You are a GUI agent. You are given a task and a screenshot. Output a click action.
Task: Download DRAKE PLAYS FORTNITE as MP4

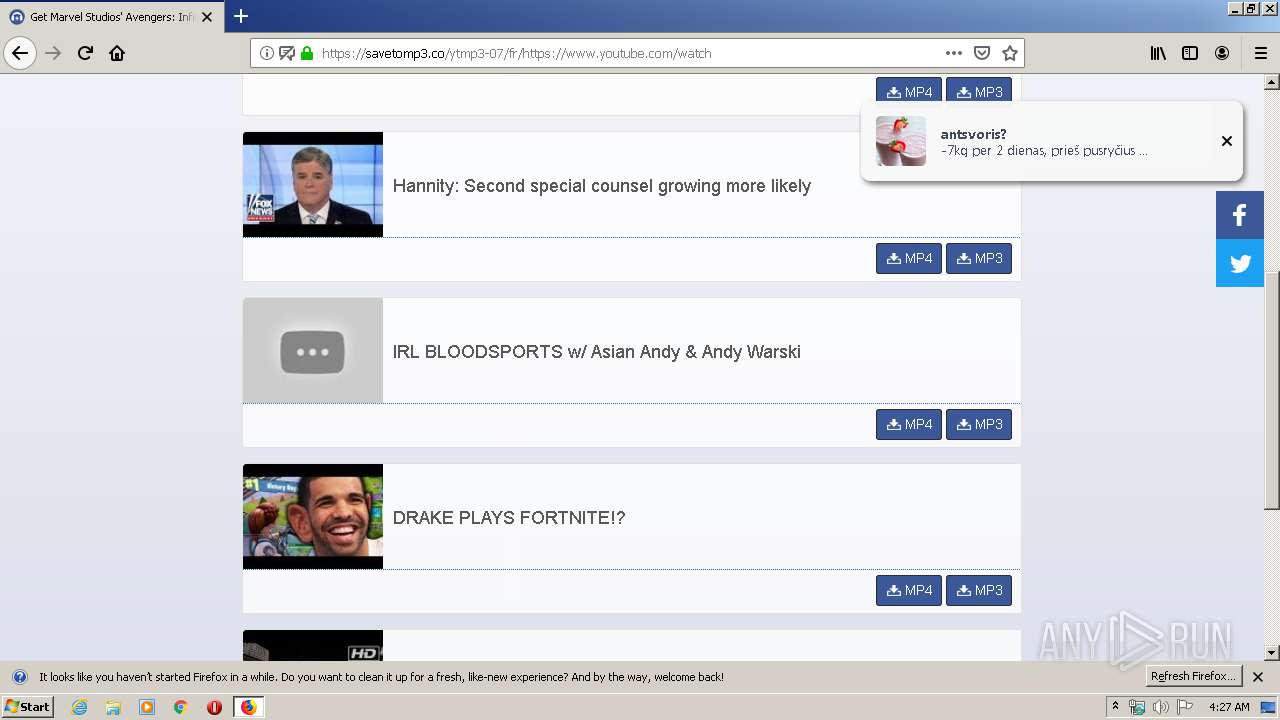909,590
